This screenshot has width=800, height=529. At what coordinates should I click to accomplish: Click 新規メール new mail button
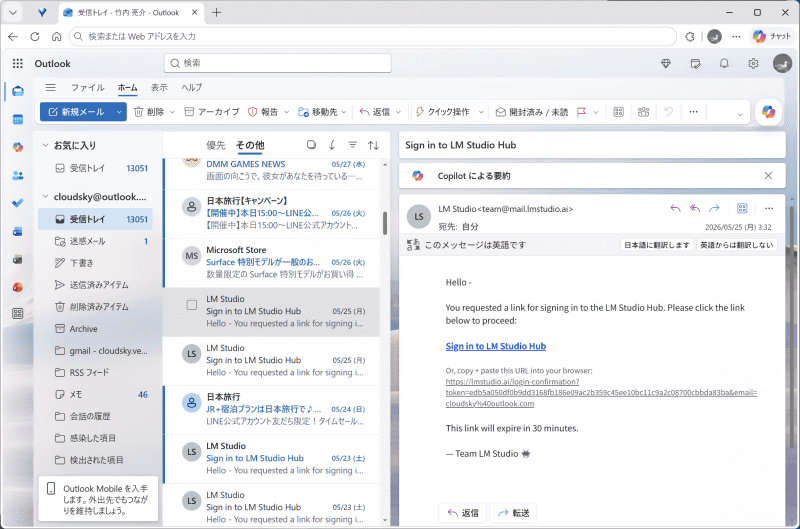(76, 112)
